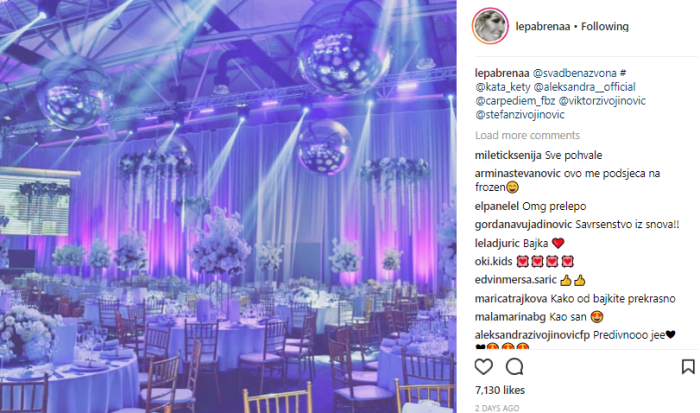The width and height of the screenshot is (700, 413).
Task: Save the post with the bookmark icon
Action: (688, 367)
